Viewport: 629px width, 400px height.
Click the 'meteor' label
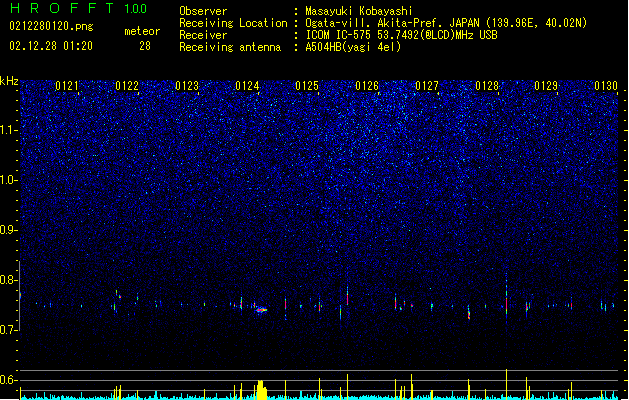point(142,31)
